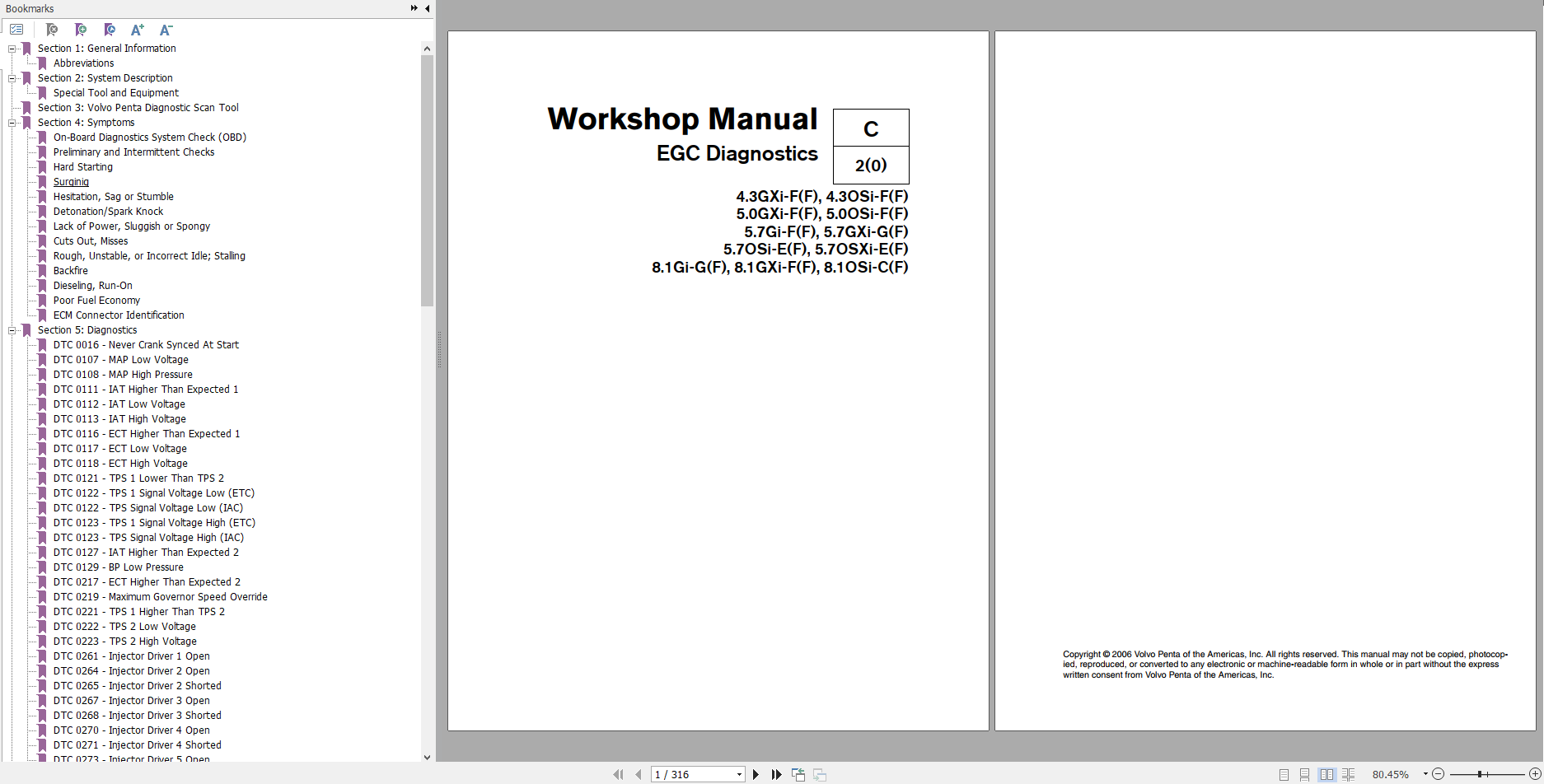
Task: Open DTC 0123 - TPS Signal Voltage High (IAC)
Action: tap(148, 538)
